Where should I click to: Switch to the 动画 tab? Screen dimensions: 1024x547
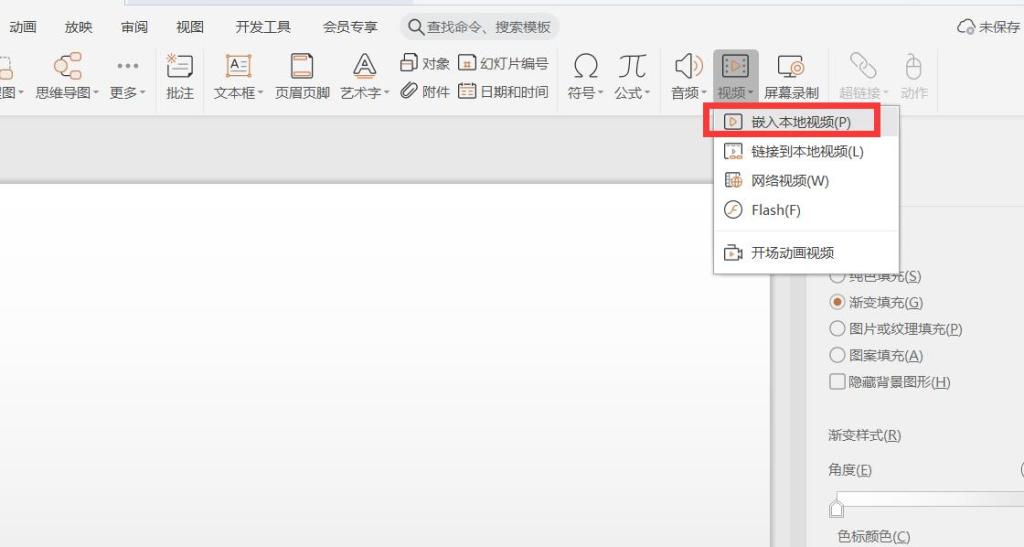tap(23, 27)
